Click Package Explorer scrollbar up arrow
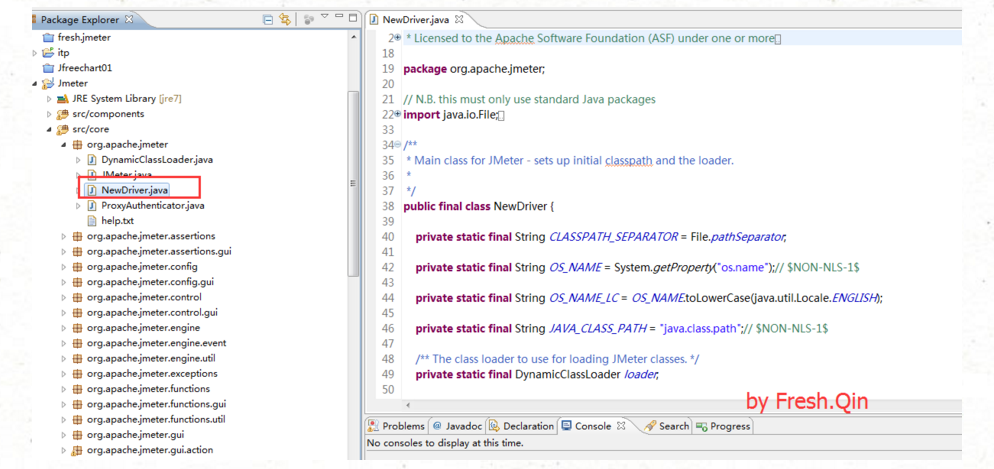 point(353,37)
